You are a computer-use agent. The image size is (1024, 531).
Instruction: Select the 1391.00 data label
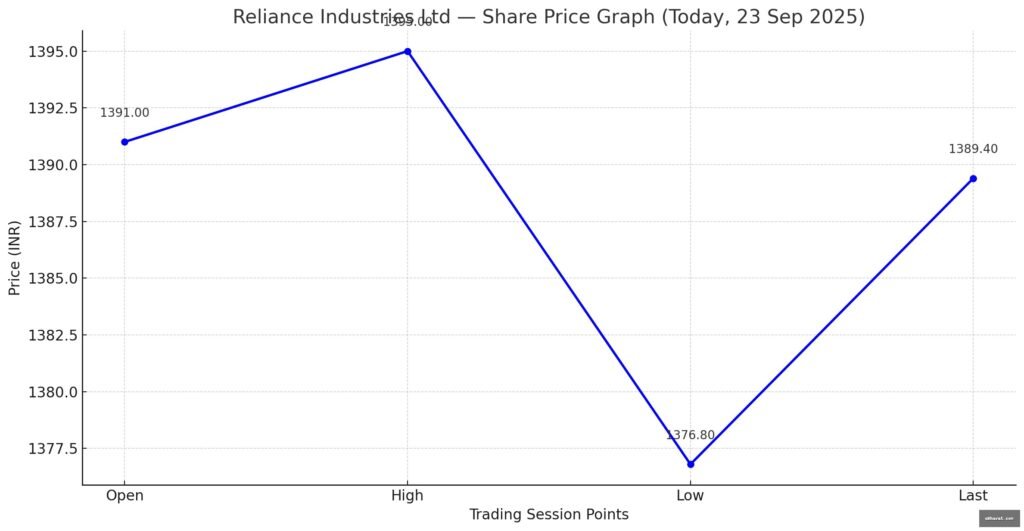[x=124, y=113]
